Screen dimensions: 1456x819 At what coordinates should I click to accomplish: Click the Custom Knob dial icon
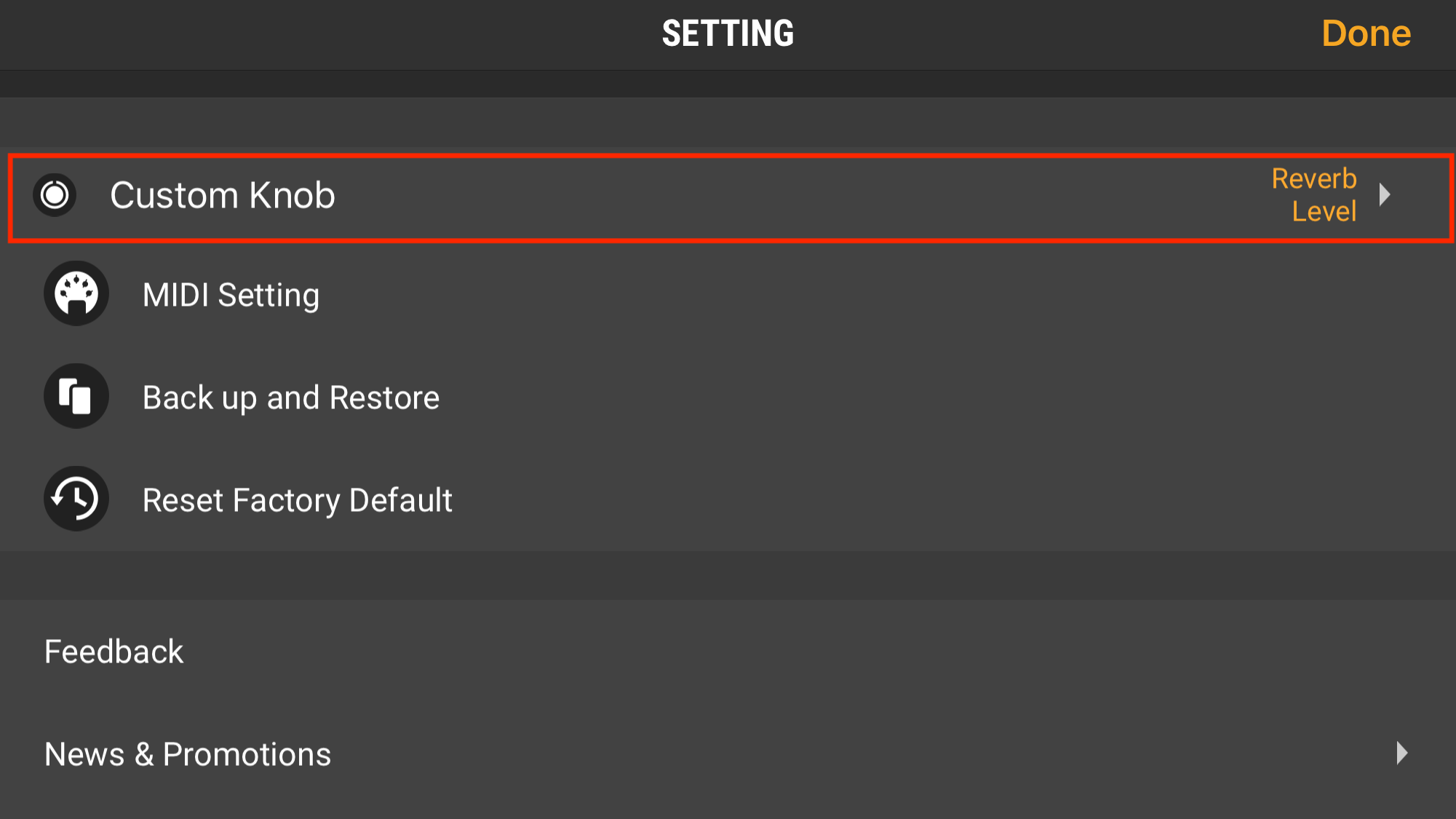coord(55,195)
